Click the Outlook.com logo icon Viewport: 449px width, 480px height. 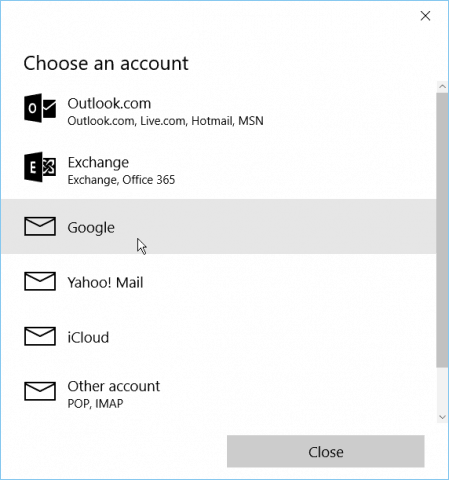point(40,108)
